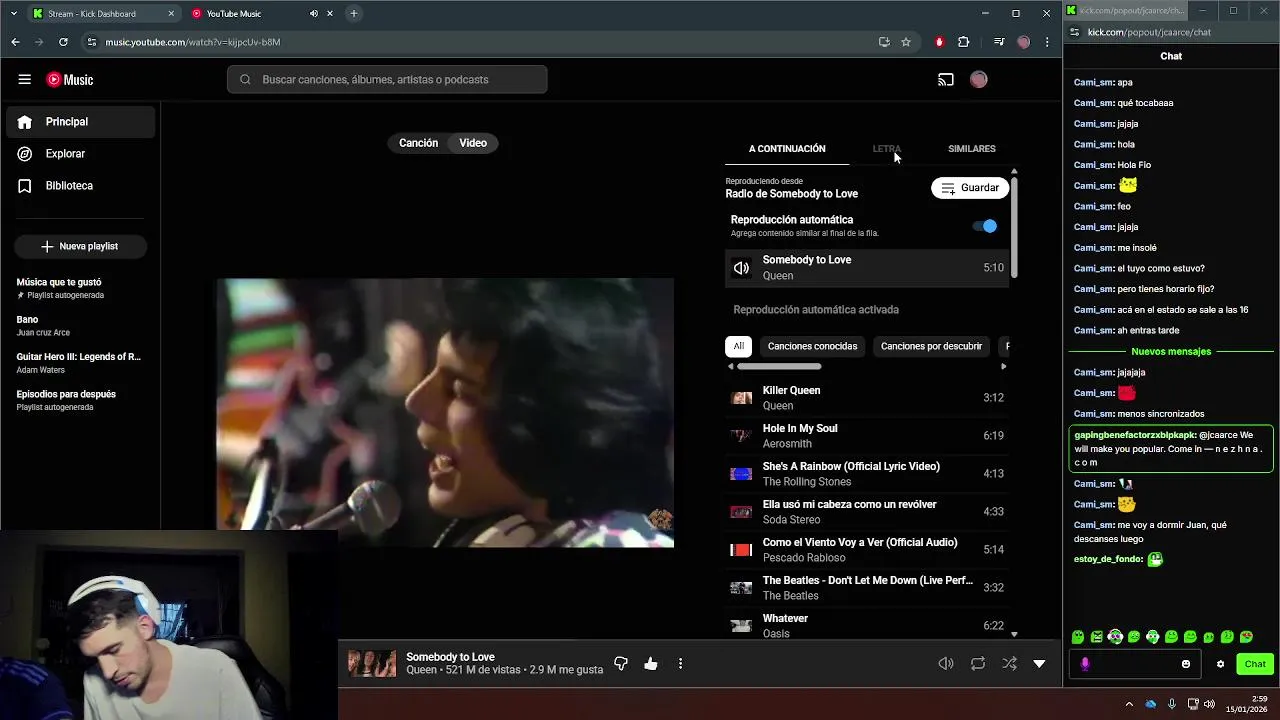Play Ella usó mi cabeza como un revólver
1280x720 pixels.
[x=867, y=511]
